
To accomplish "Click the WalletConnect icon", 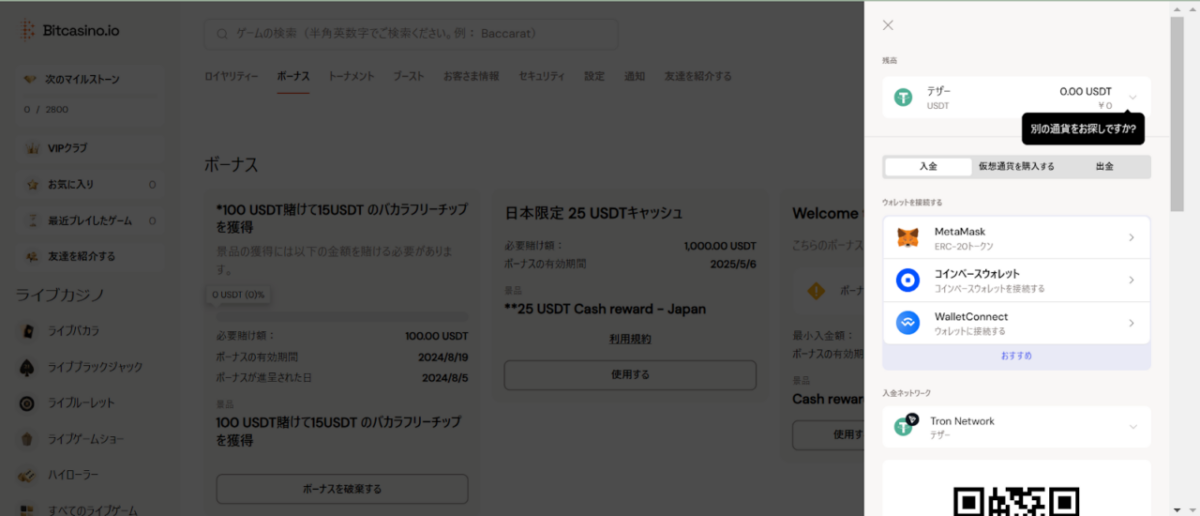I will pos(907,323).
